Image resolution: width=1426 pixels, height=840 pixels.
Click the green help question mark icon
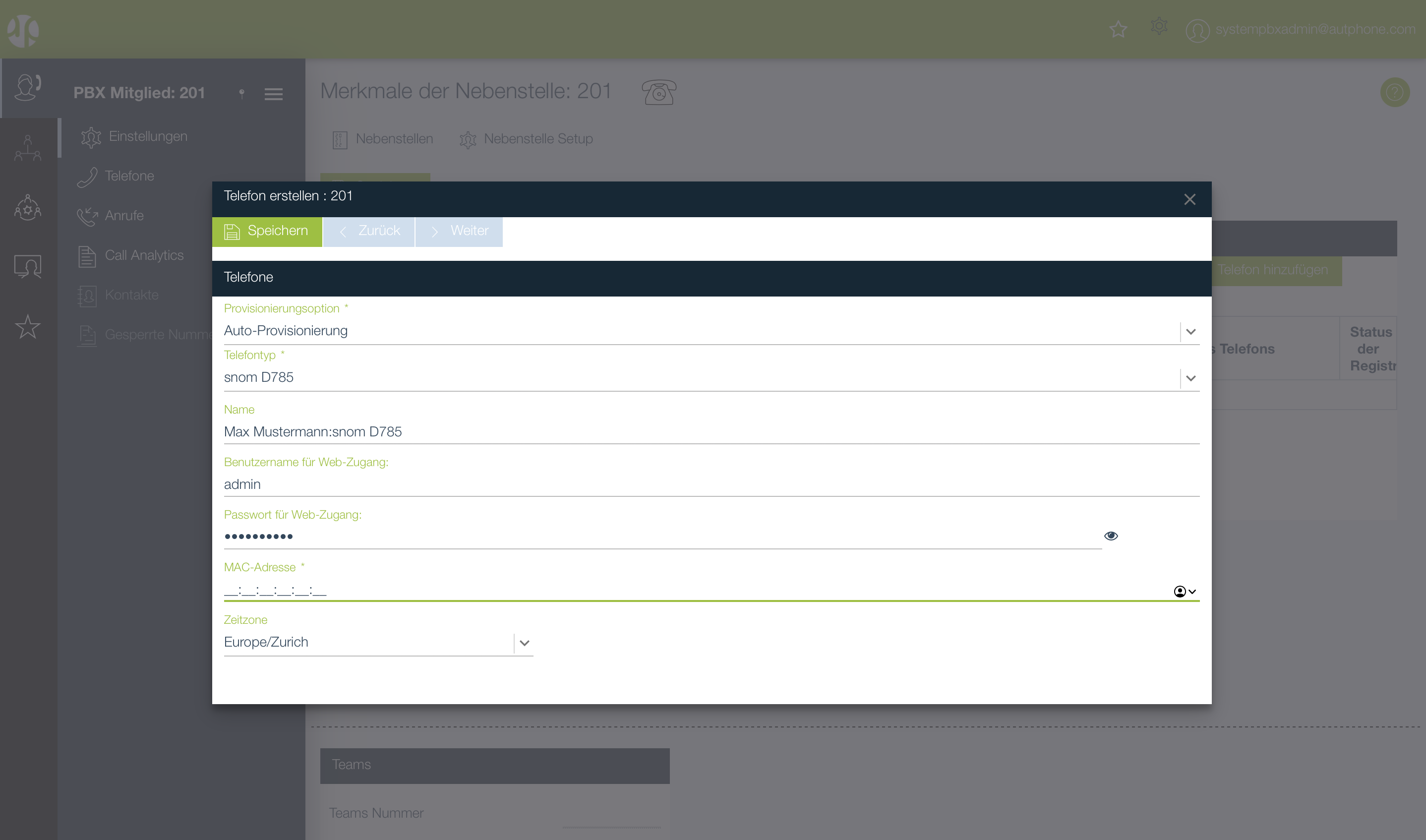1394,92
